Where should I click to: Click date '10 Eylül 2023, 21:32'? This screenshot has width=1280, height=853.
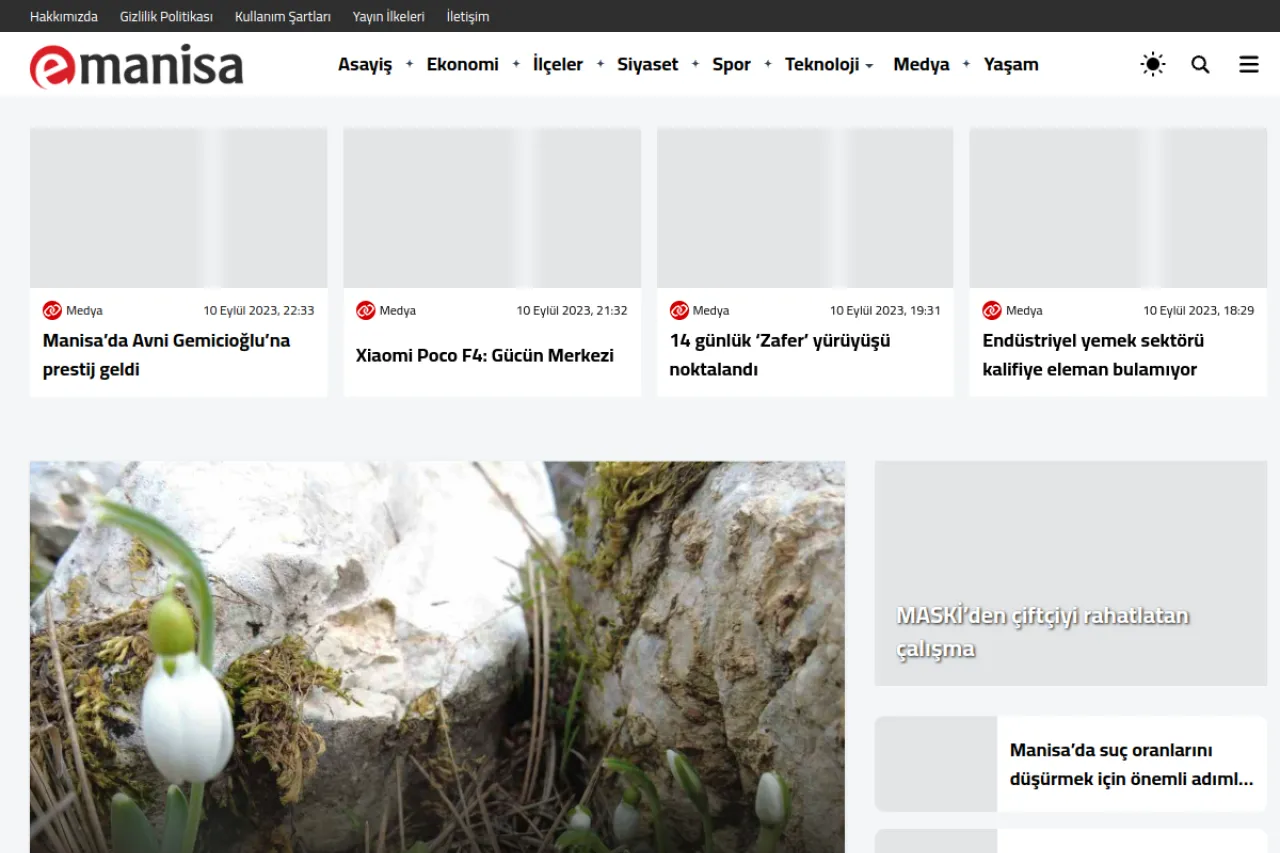point(572,310)
